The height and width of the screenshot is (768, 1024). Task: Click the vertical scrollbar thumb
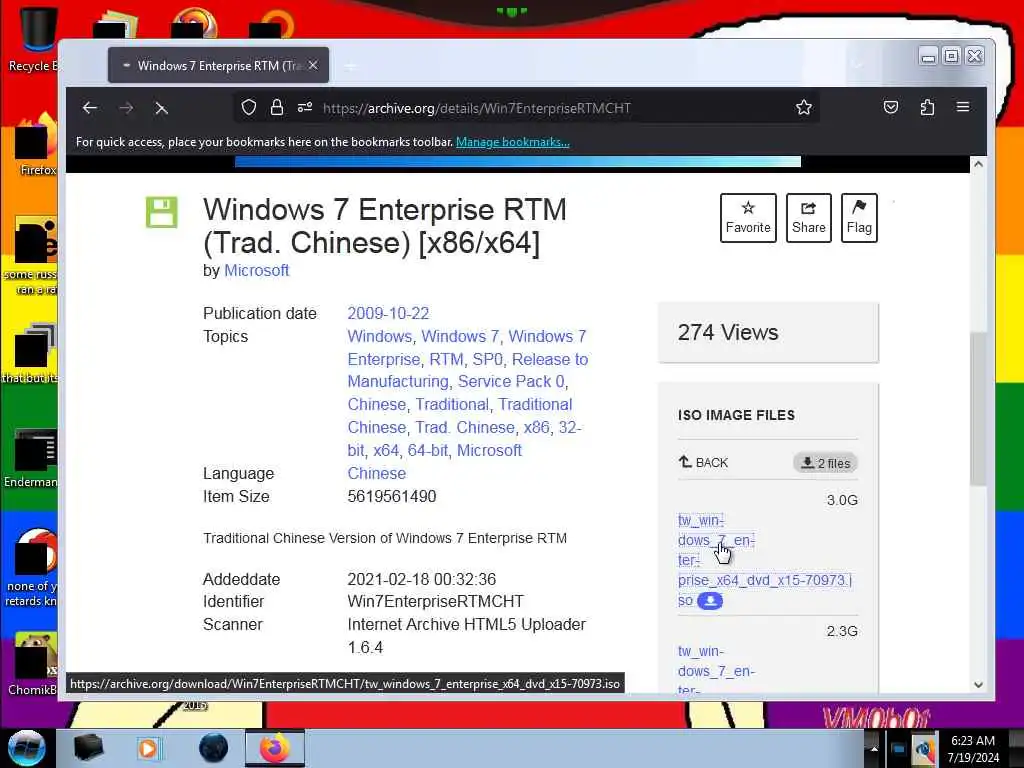[x=978, y=409]
